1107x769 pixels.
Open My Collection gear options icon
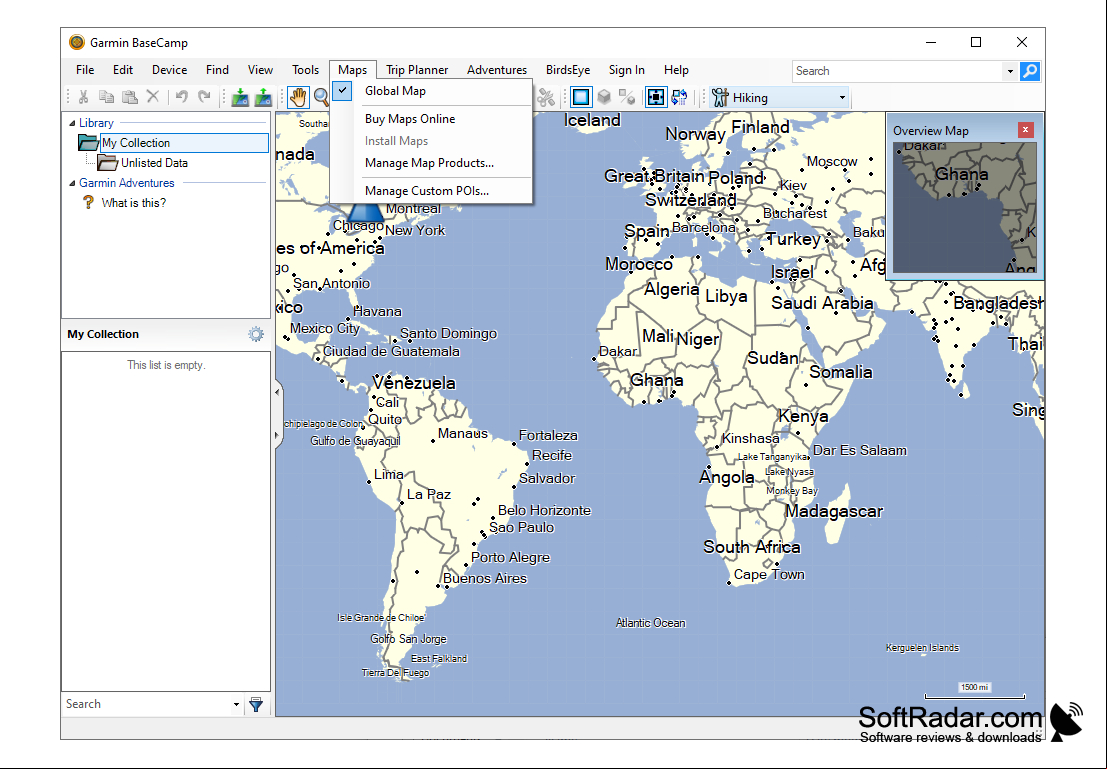pos(256,334)
